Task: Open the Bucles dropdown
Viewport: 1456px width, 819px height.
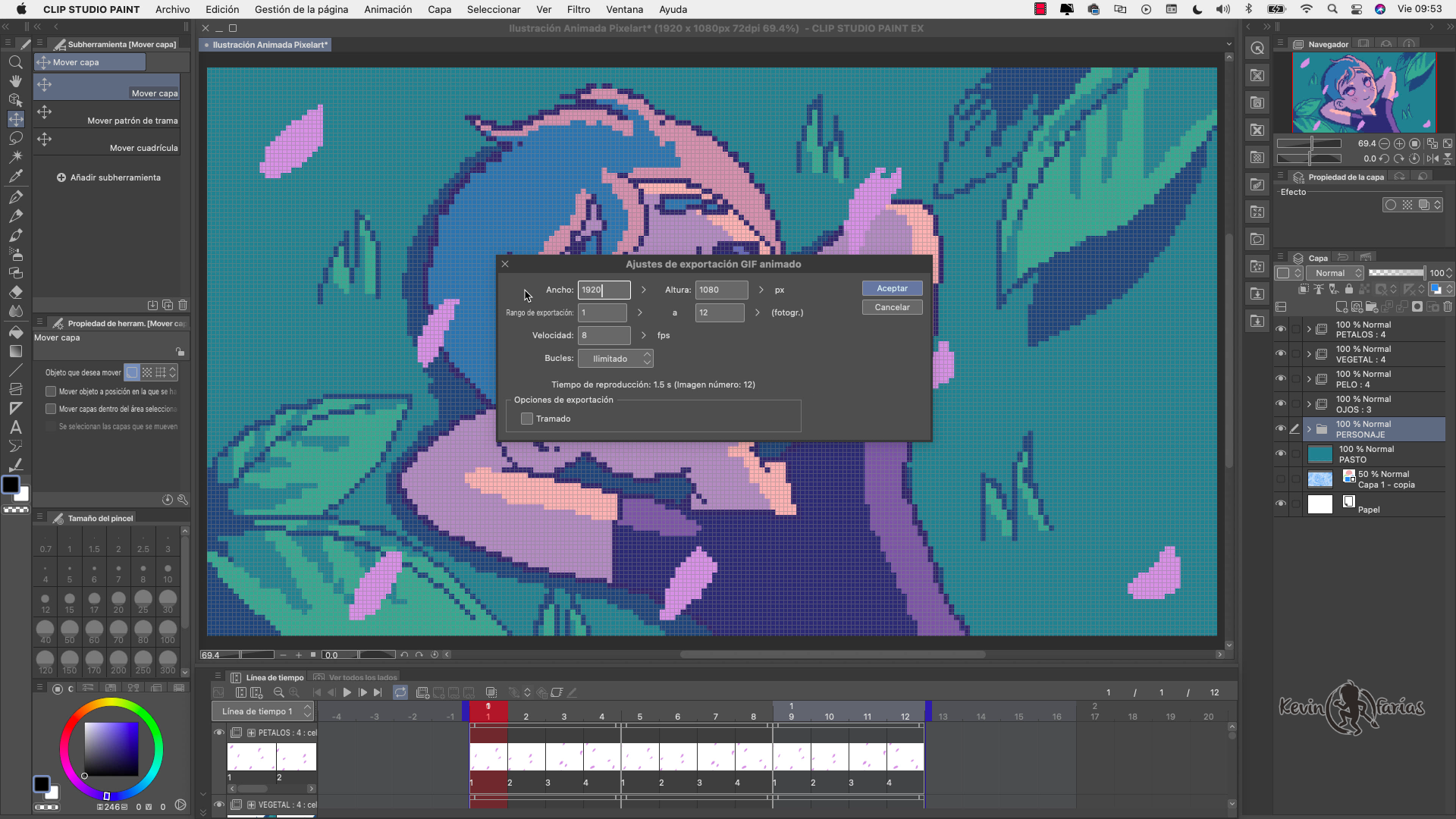Action: (615, 359)
